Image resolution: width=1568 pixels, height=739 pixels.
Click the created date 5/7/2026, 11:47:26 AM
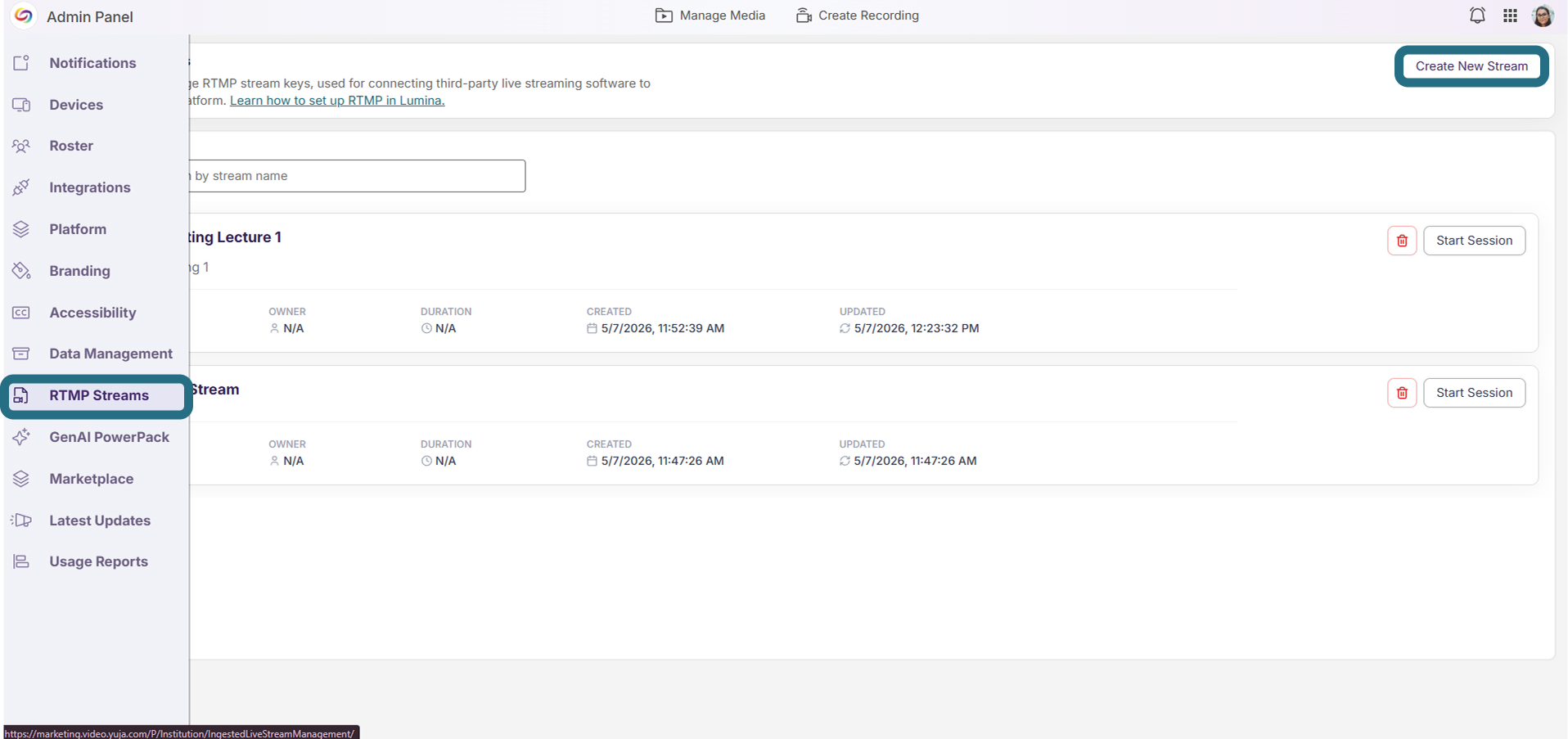coord(662,461)
